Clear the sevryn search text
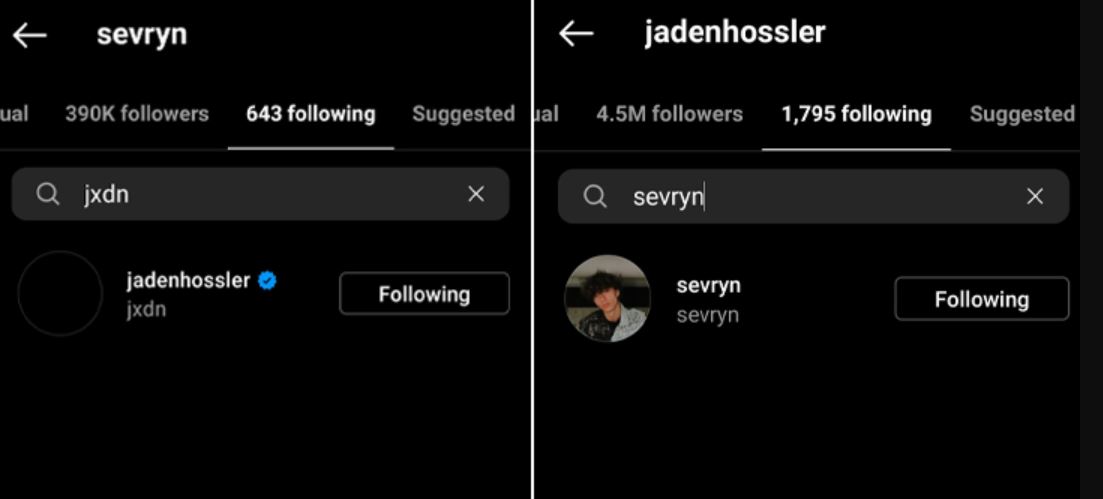Viewport: 1103px width, 499px height. (x=1035, y=196)
